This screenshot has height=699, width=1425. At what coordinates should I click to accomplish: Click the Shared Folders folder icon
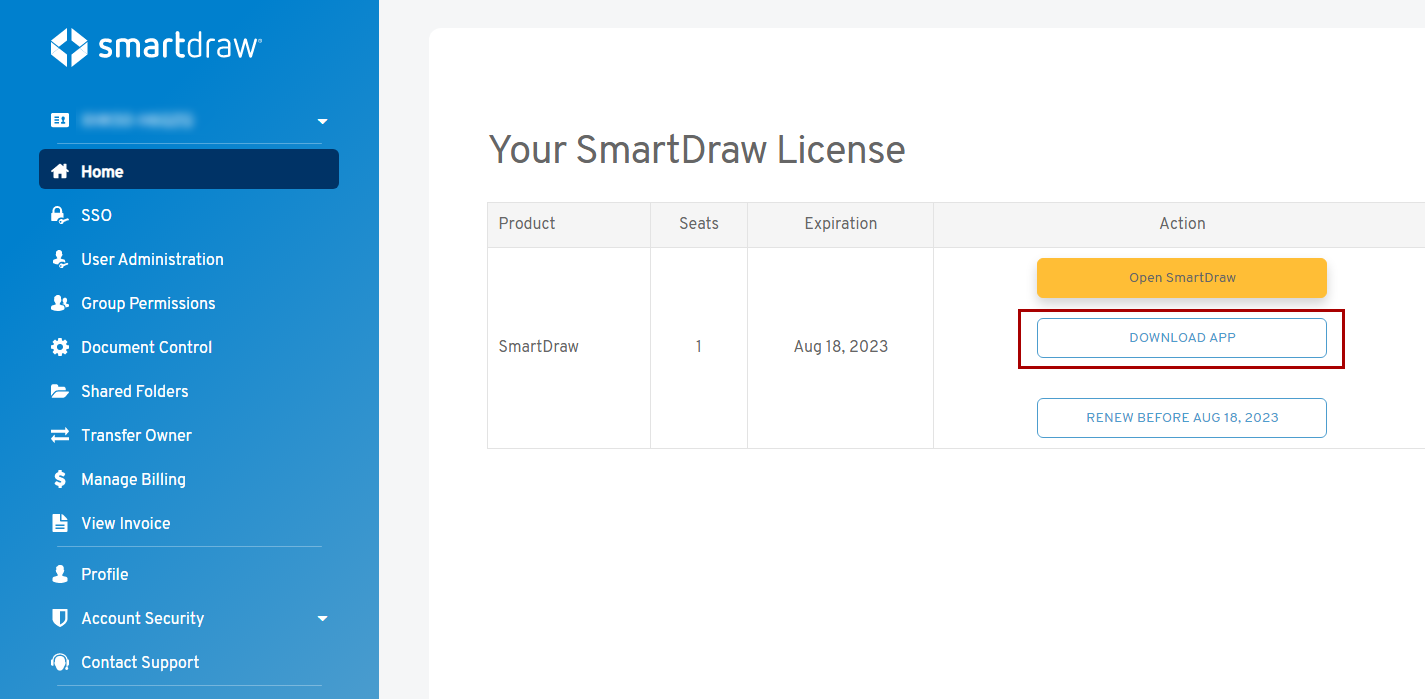click(60, 391)
